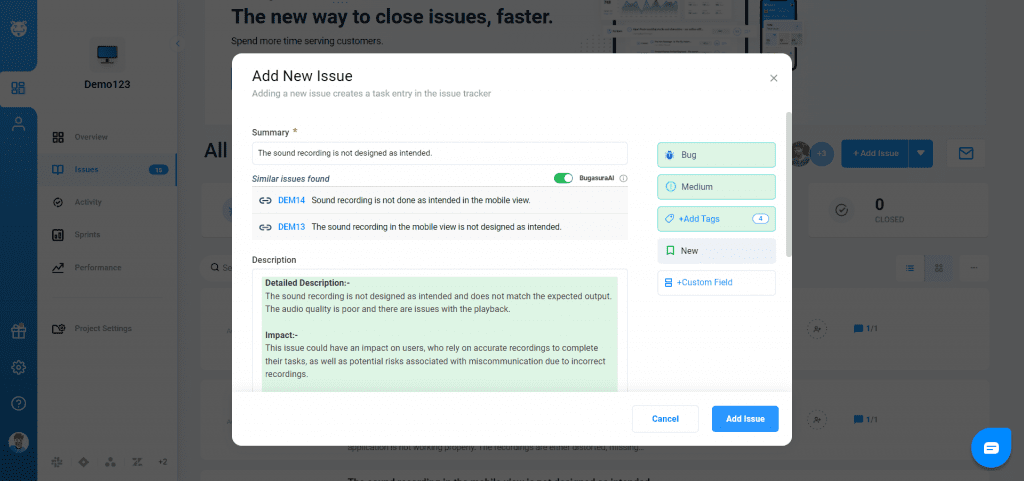Image resolution: width=1024 pixels, height=481 pixels.
Task: Click the diamond-shaped integration icon
Action: click(83, 461)
